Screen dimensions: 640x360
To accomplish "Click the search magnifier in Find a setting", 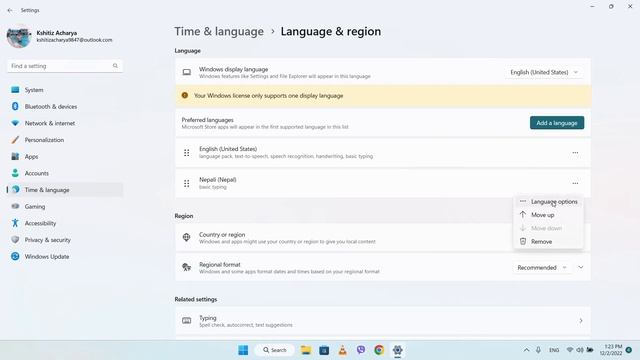I will click(x=115, y=66).
